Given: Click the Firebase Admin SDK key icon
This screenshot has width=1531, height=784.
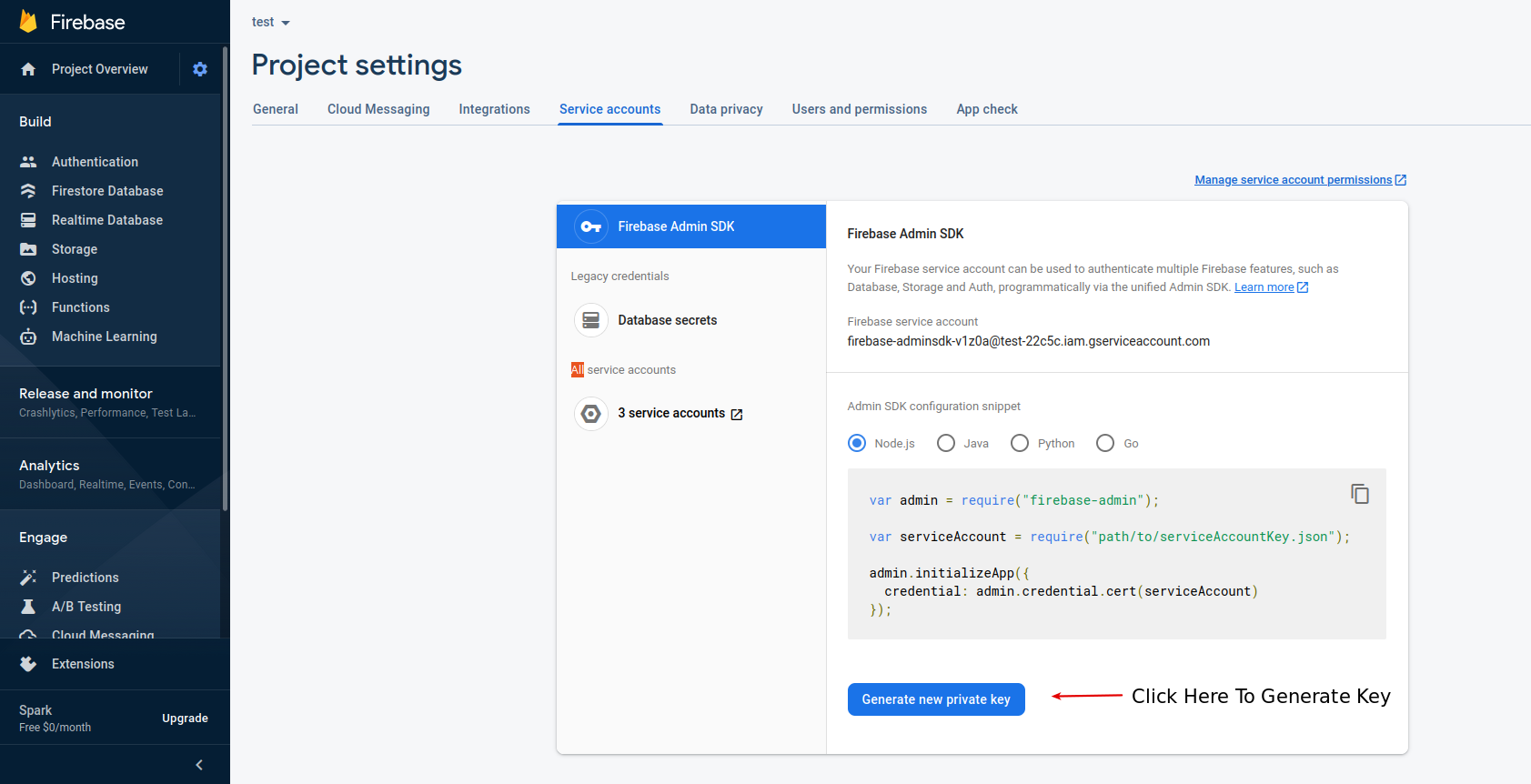Looking at the screenshot, I should [x=591, y=226].
